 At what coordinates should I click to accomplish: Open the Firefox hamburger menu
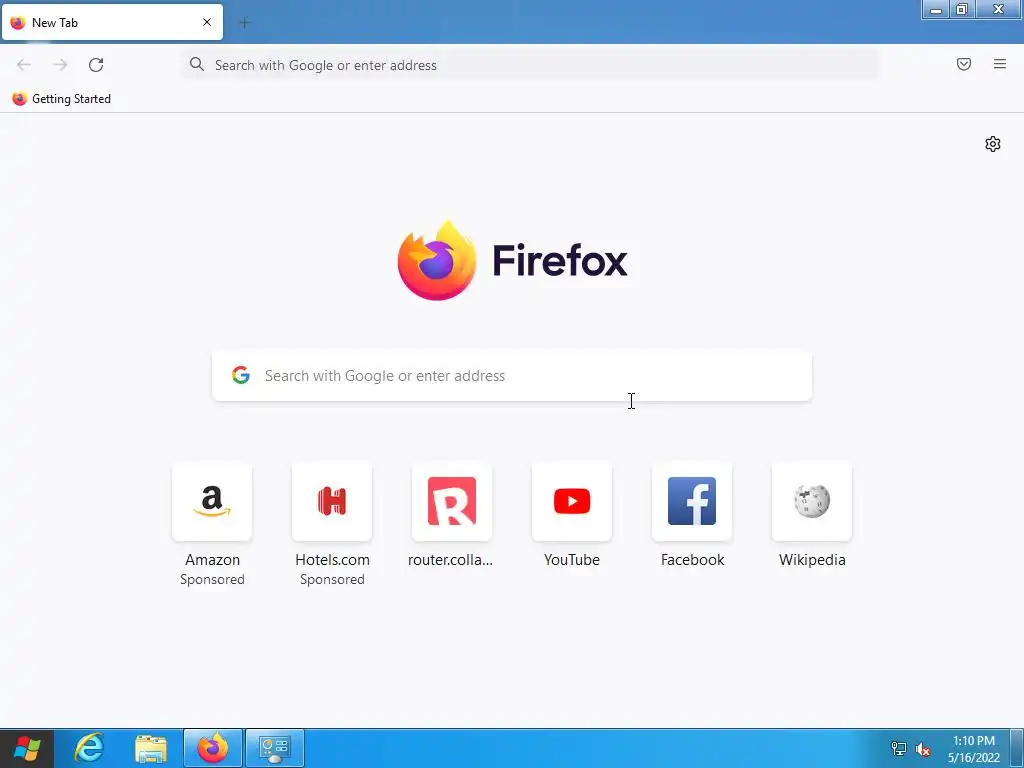999,64
